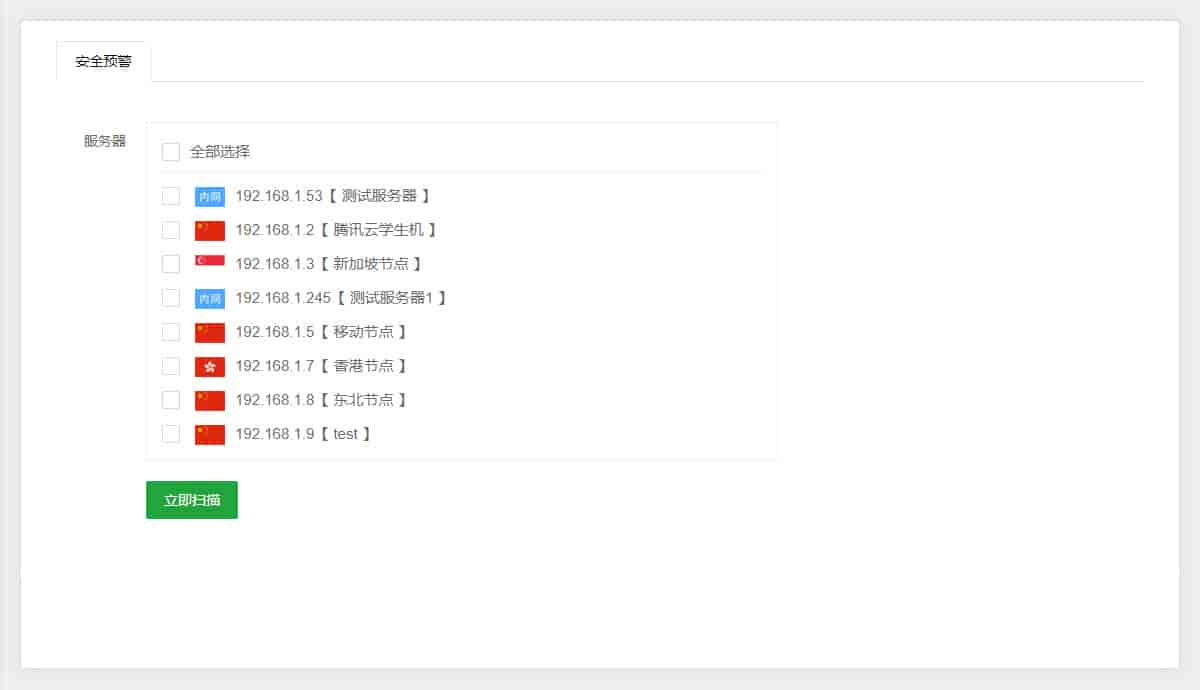Check the 全部选择 select-all checkbox
Image resolution: width=1200 pixels, height=690 pixels.
(x=171, y=152)
